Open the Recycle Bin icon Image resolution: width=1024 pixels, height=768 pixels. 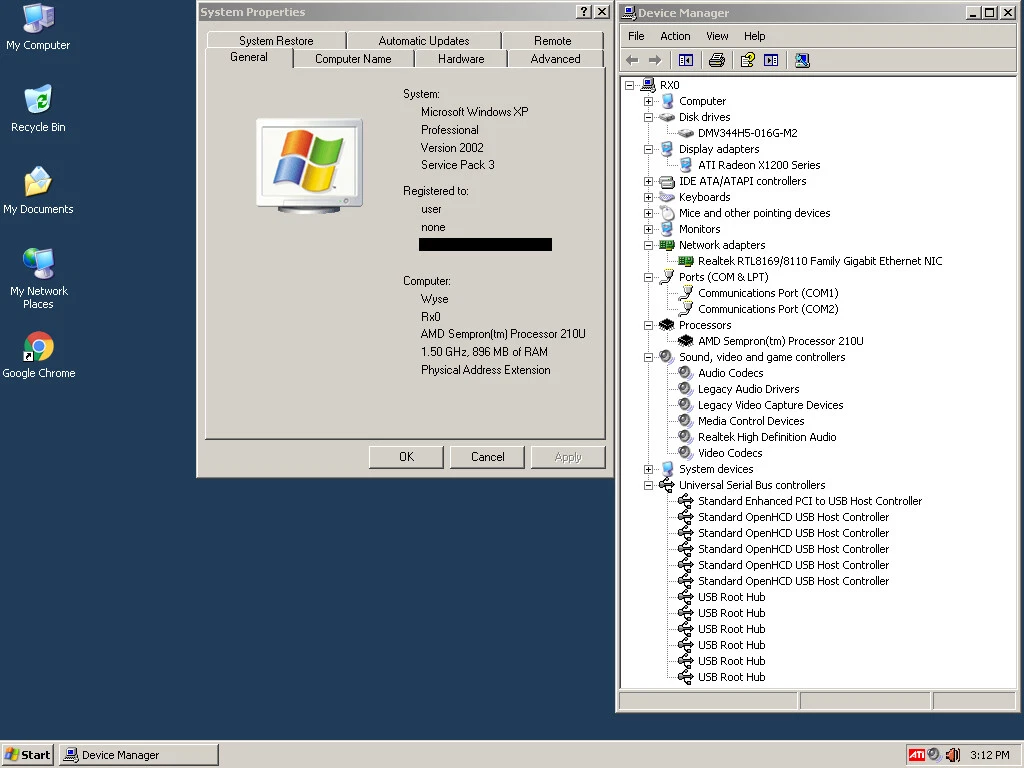38,108
